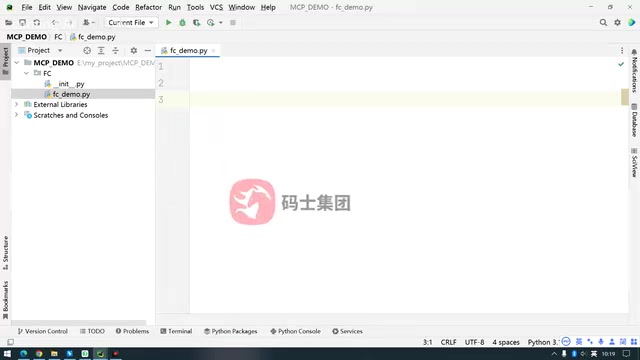Open the TODO tool window

coord(92,331)
